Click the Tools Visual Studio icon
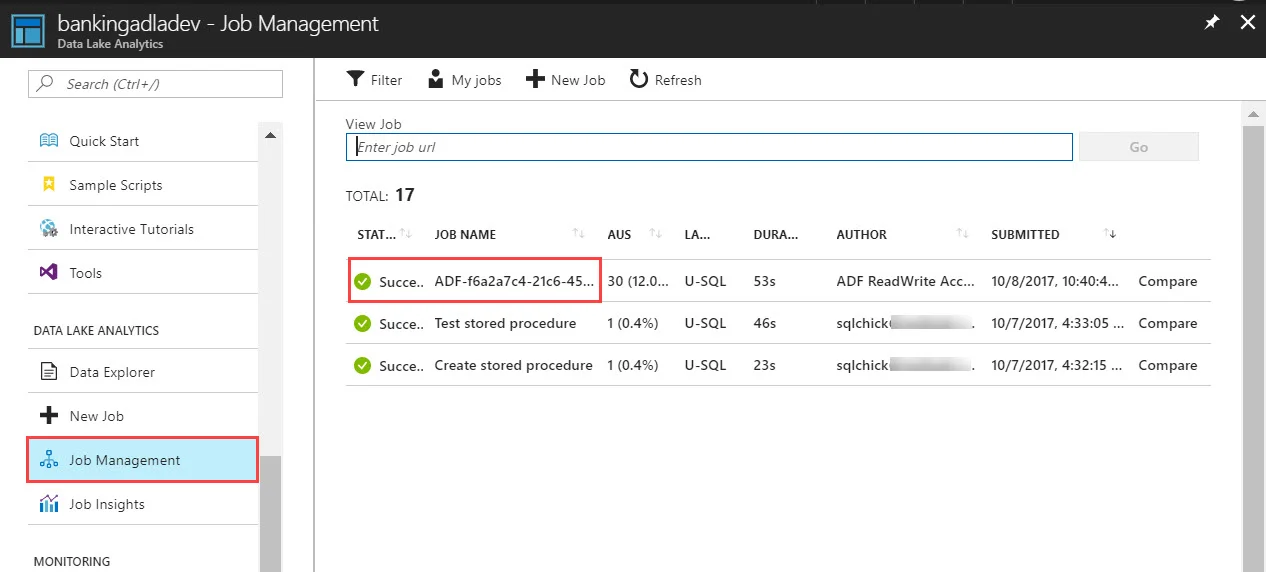1266x572 pixels. point(49,273)
